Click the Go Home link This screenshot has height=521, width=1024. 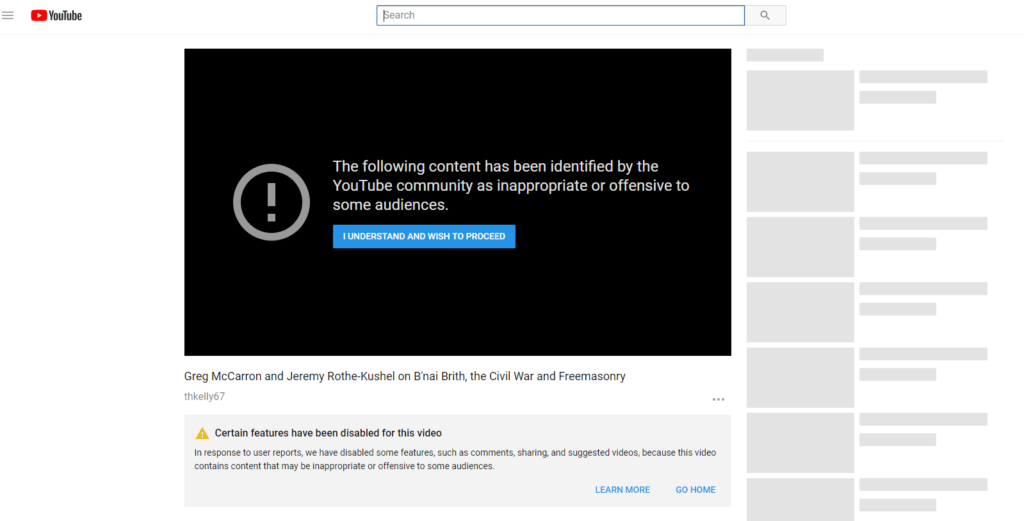click(x=696, y=490)
